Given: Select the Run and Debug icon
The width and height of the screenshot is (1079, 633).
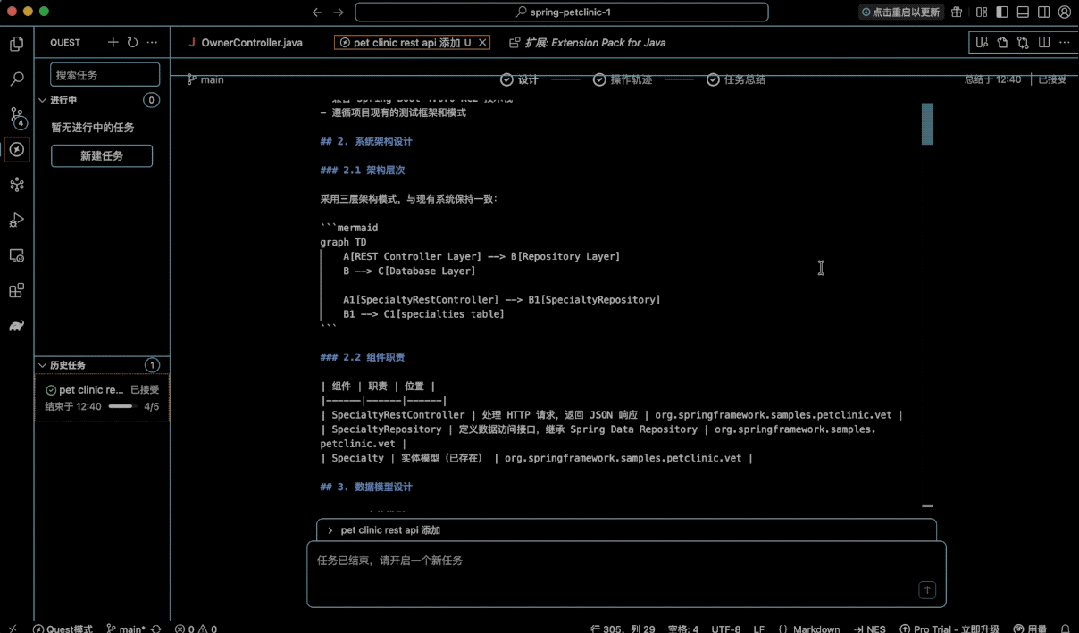Looking at the screenshot, I should 16,219.
